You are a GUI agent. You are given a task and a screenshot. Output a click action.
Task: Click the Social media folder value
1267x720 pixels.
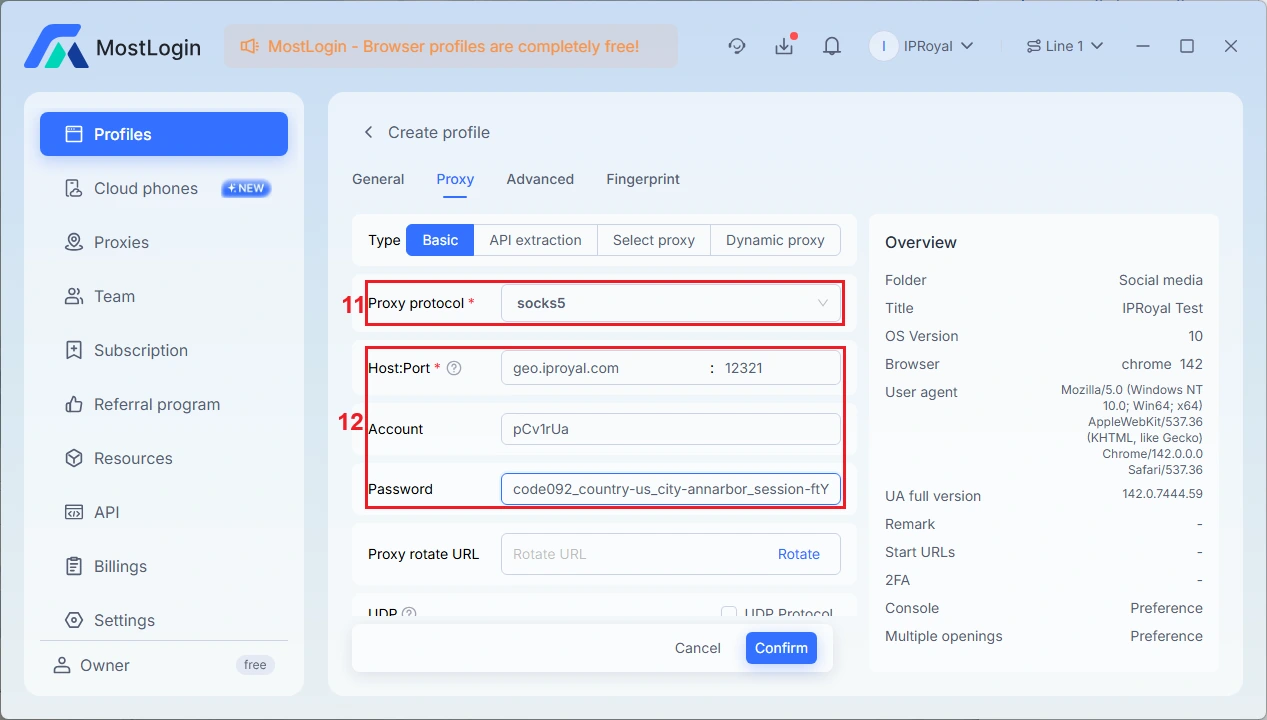[x=1160, y=280]
